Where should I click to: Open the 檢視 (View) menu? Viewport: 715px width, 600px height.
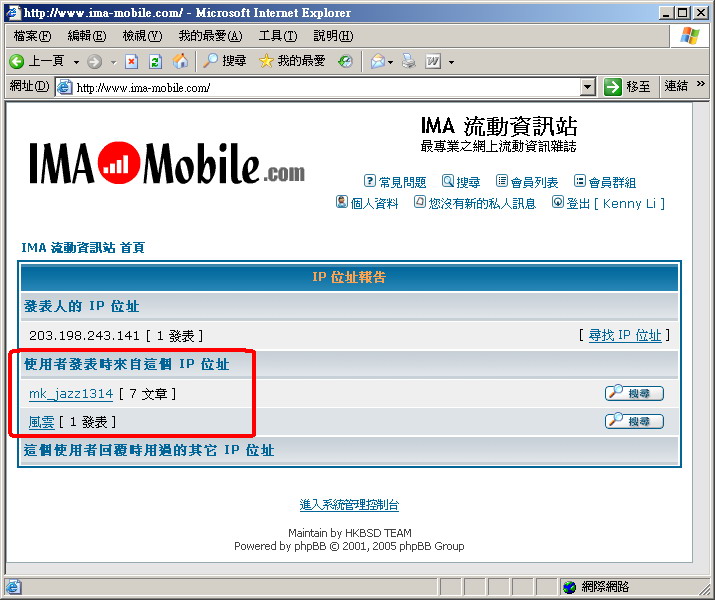[x=141, y=36]
